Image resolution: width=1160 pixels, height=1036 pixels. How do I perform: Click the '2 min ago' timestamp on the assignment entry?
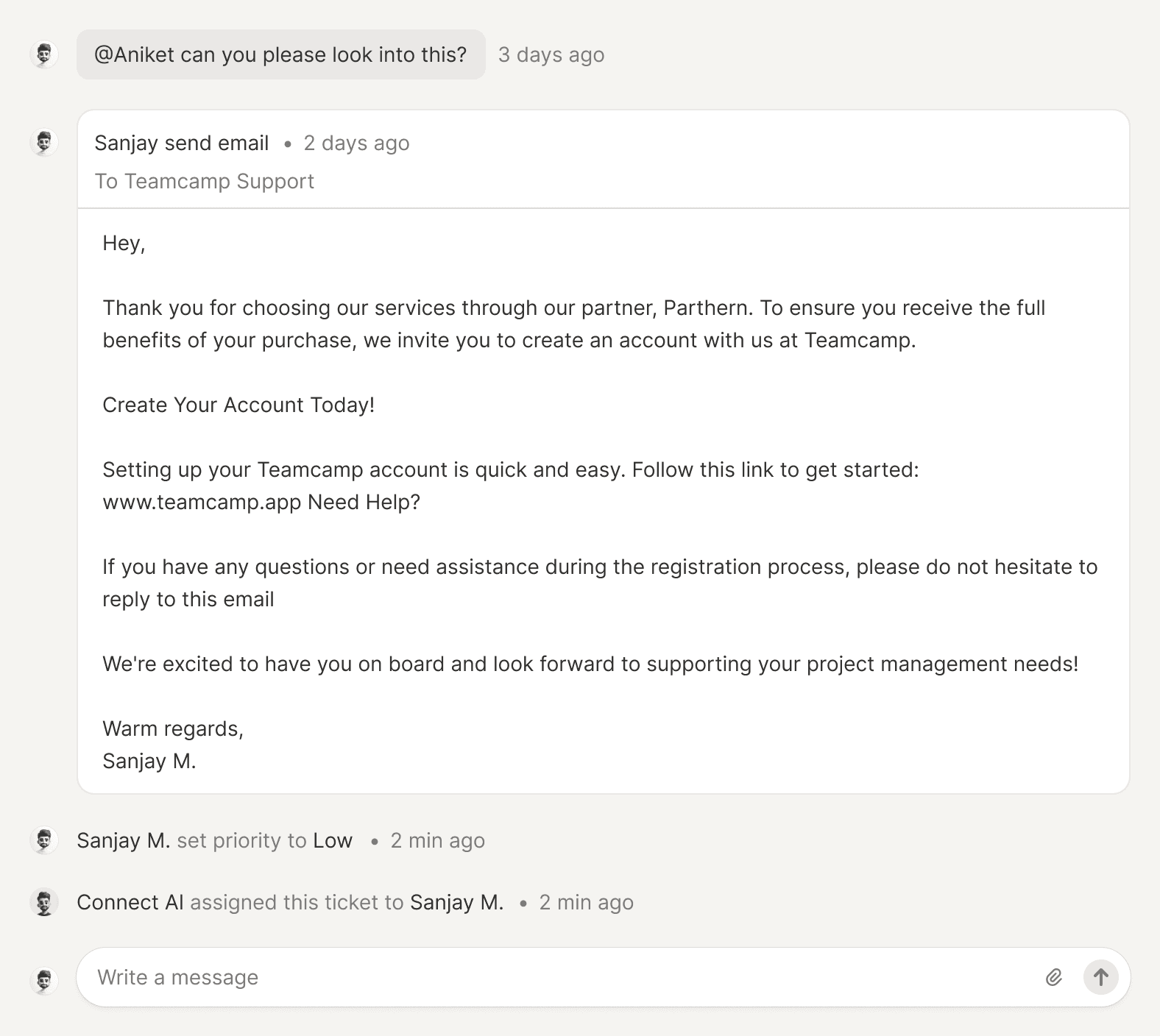(586, 902)
